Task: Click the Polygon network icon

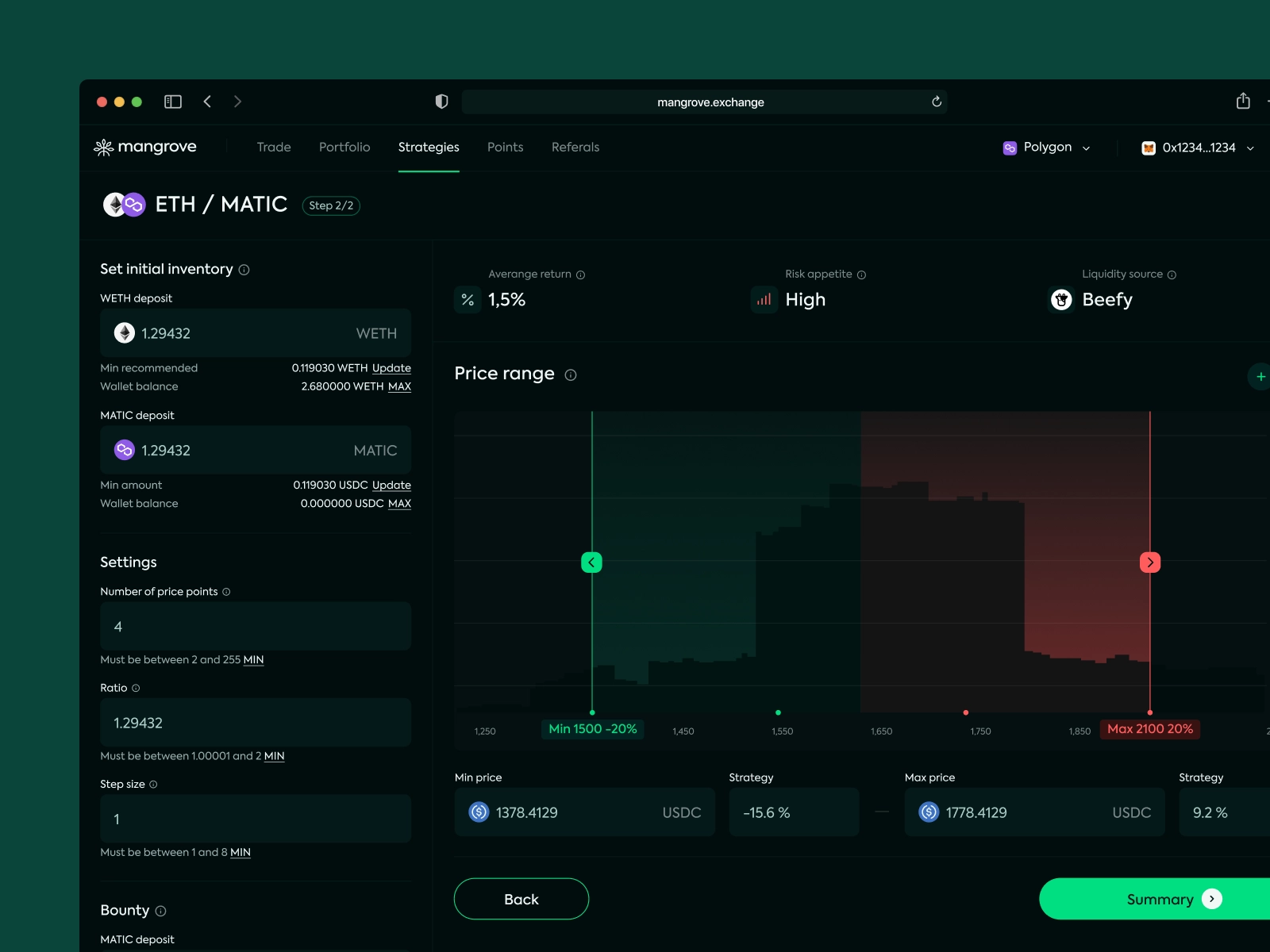Action: click(x=1010, y=148)
